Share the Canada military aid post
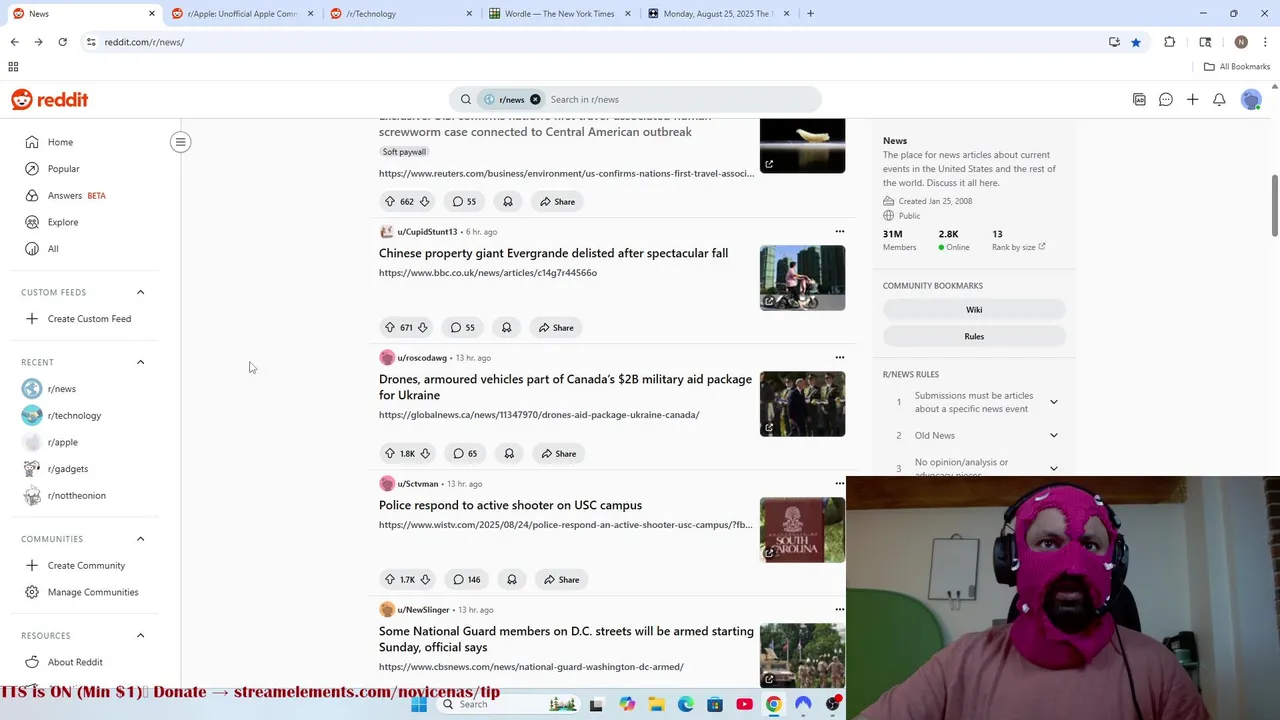 (558, 453)
